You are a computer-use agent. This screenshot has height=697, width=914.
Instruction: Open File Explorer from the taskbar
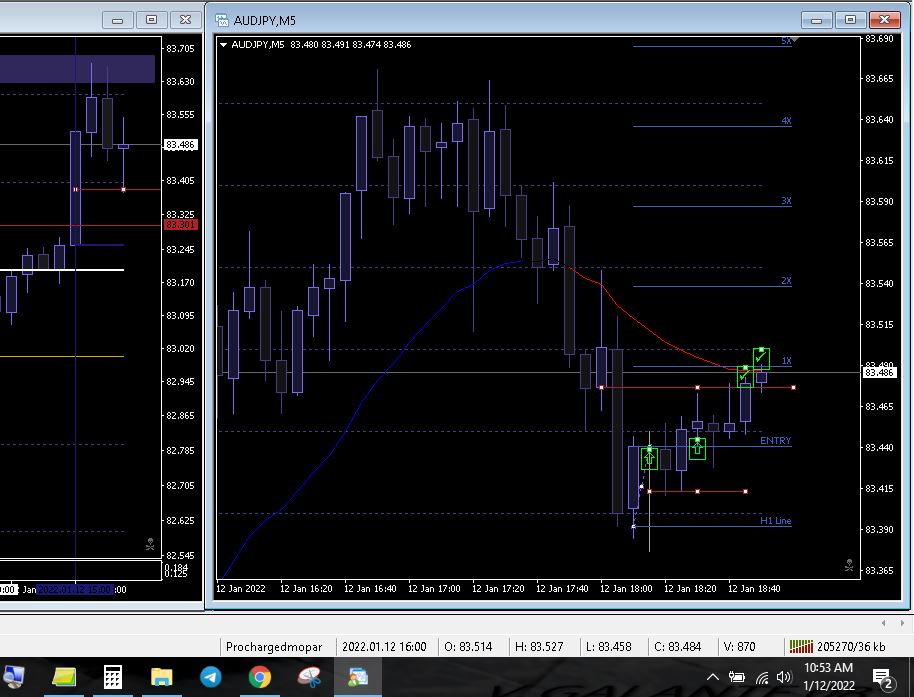[162, 678]
